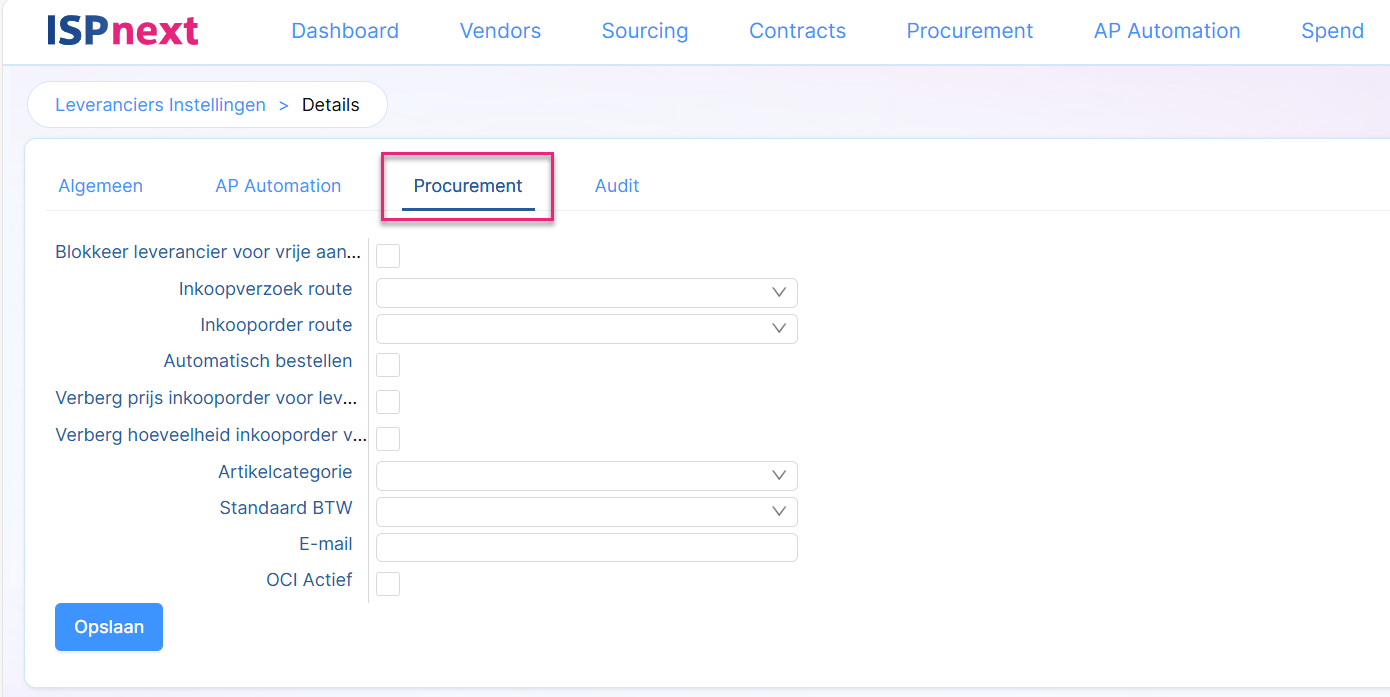Open the AP Automation settings tab
This screenshot has width=1390, height=697.
278,186
